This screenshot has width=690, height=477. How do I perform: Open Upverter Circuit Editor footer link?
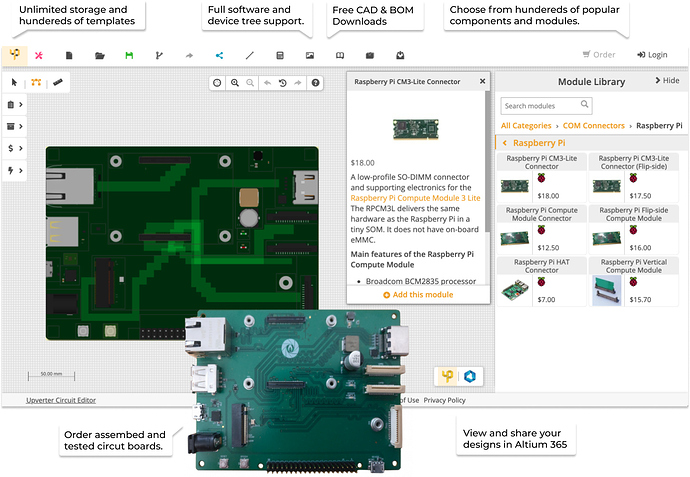tap(61, 400)
